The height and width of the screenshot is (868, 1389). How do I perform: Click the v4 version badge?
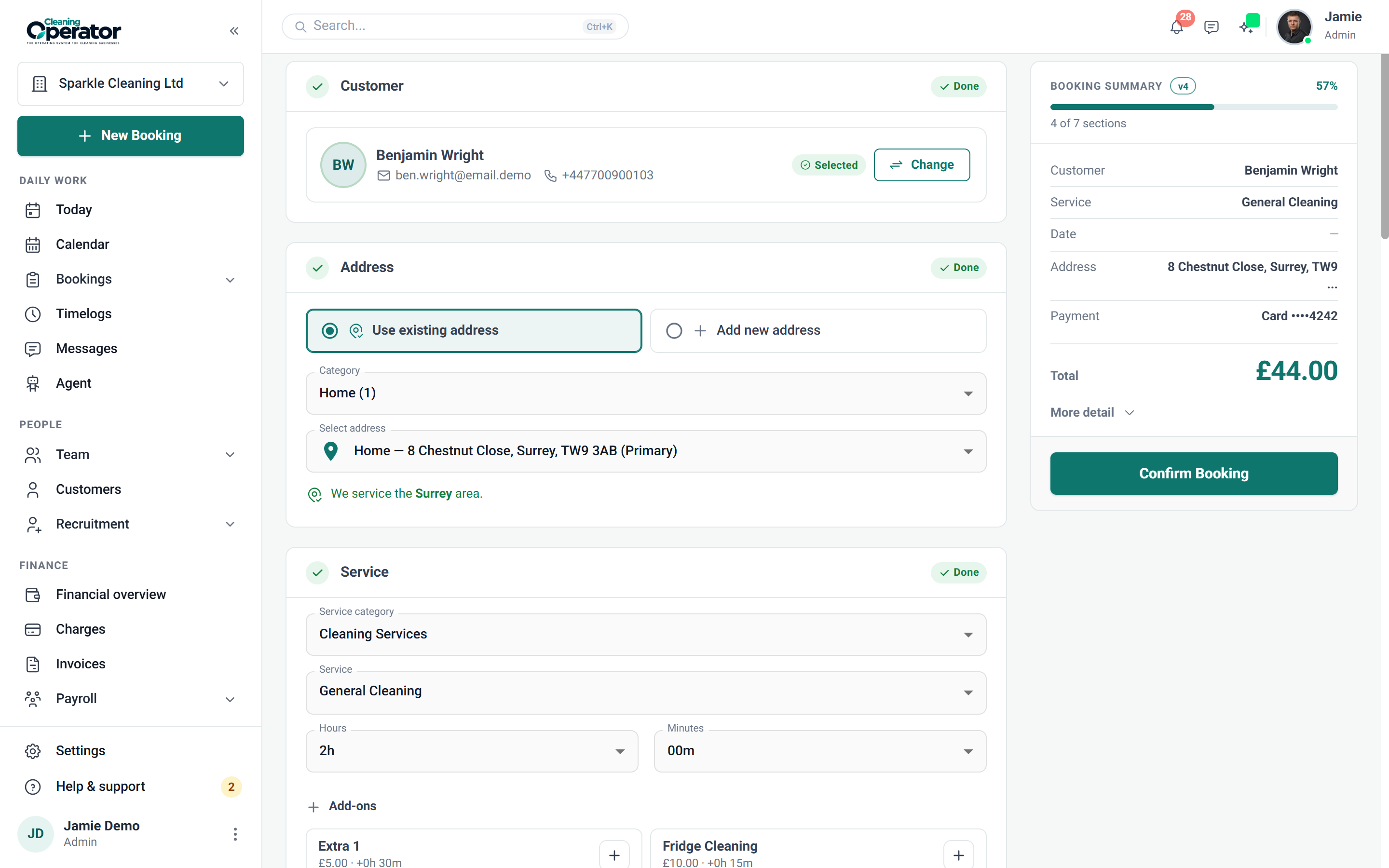click(x=1183, y=86)
